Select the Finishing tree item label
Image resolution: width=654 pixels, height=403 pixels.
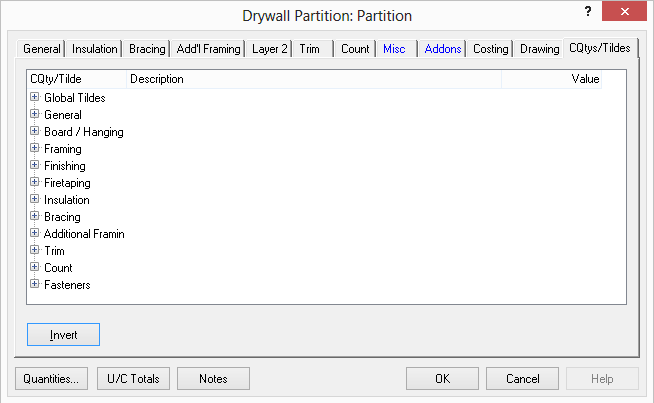pyautogui.click(x=64, y=166)
